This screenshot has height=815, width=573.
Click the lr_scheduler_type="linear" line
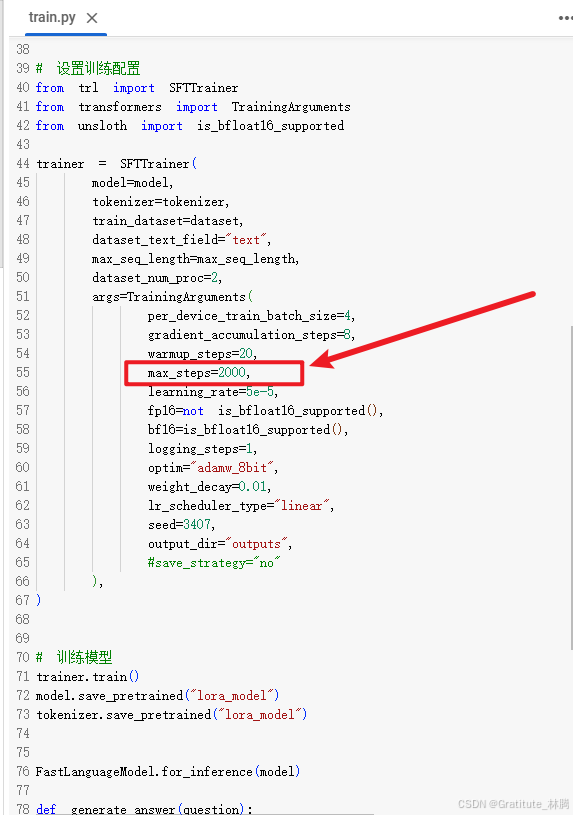click(x=241, y=506)
